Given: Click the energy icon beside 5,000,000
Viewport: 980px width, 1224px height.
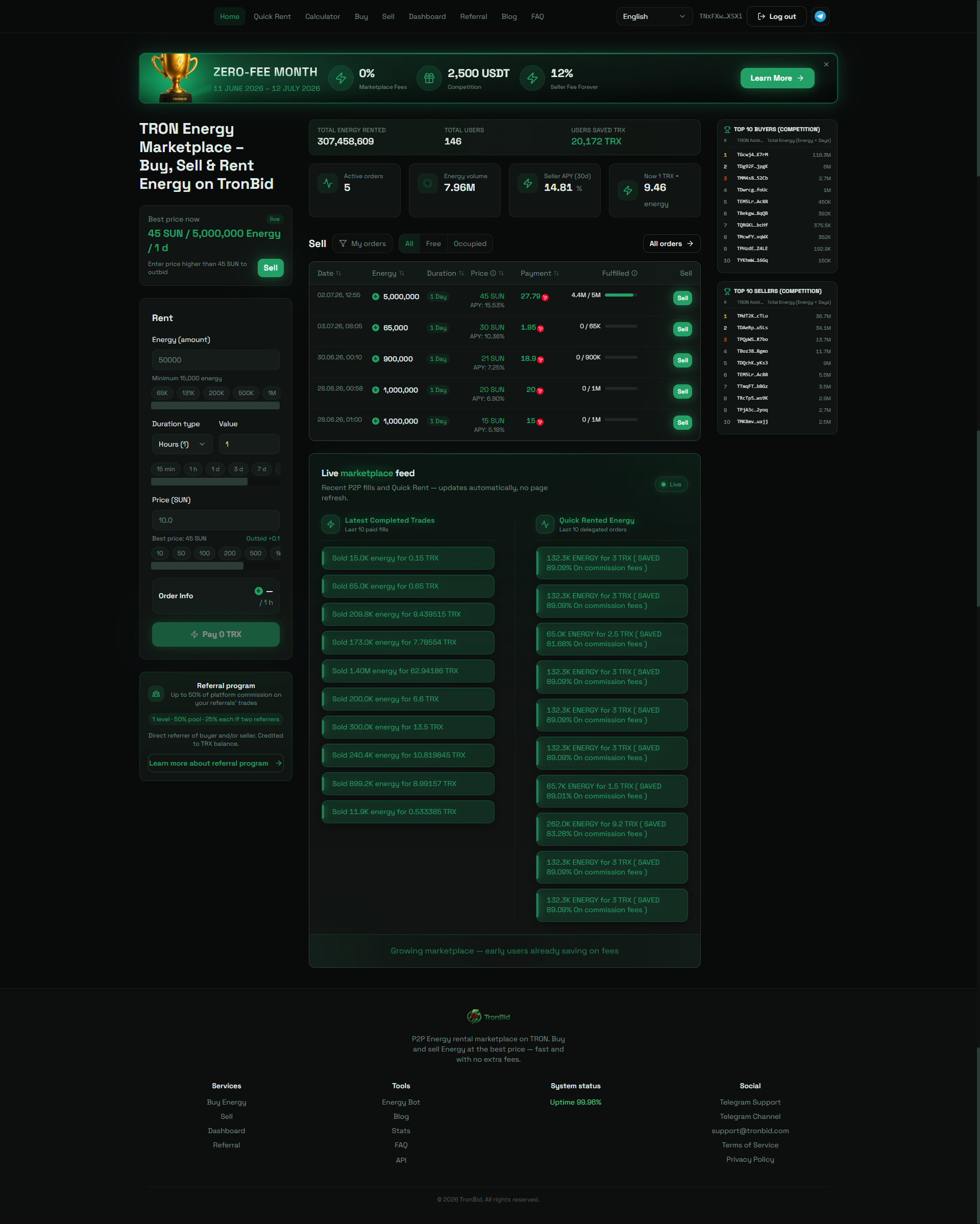Looking at the screenshot, I should pos(375,297).
